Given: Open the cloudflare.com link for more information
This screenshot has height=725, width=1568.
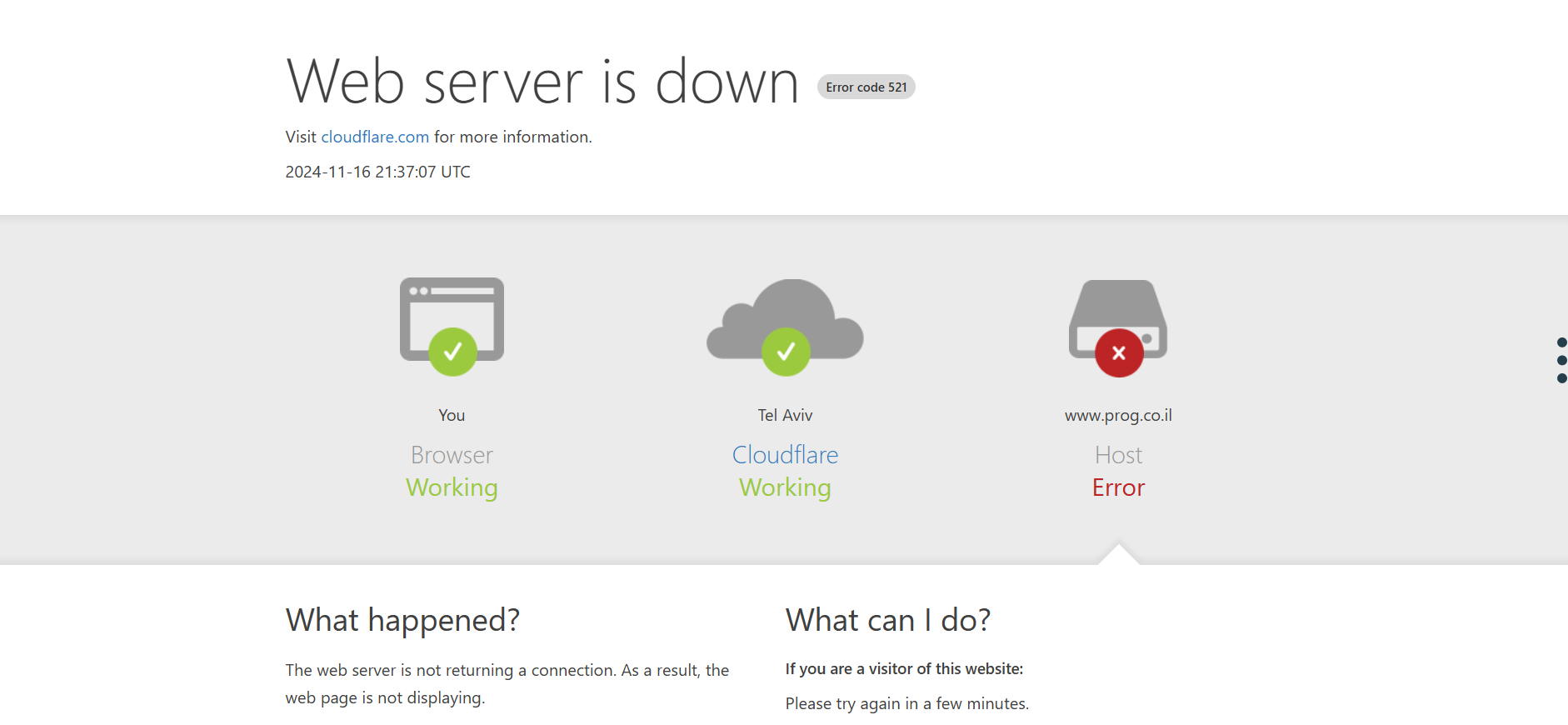Looking at the screenshot, I should (375, 137).
